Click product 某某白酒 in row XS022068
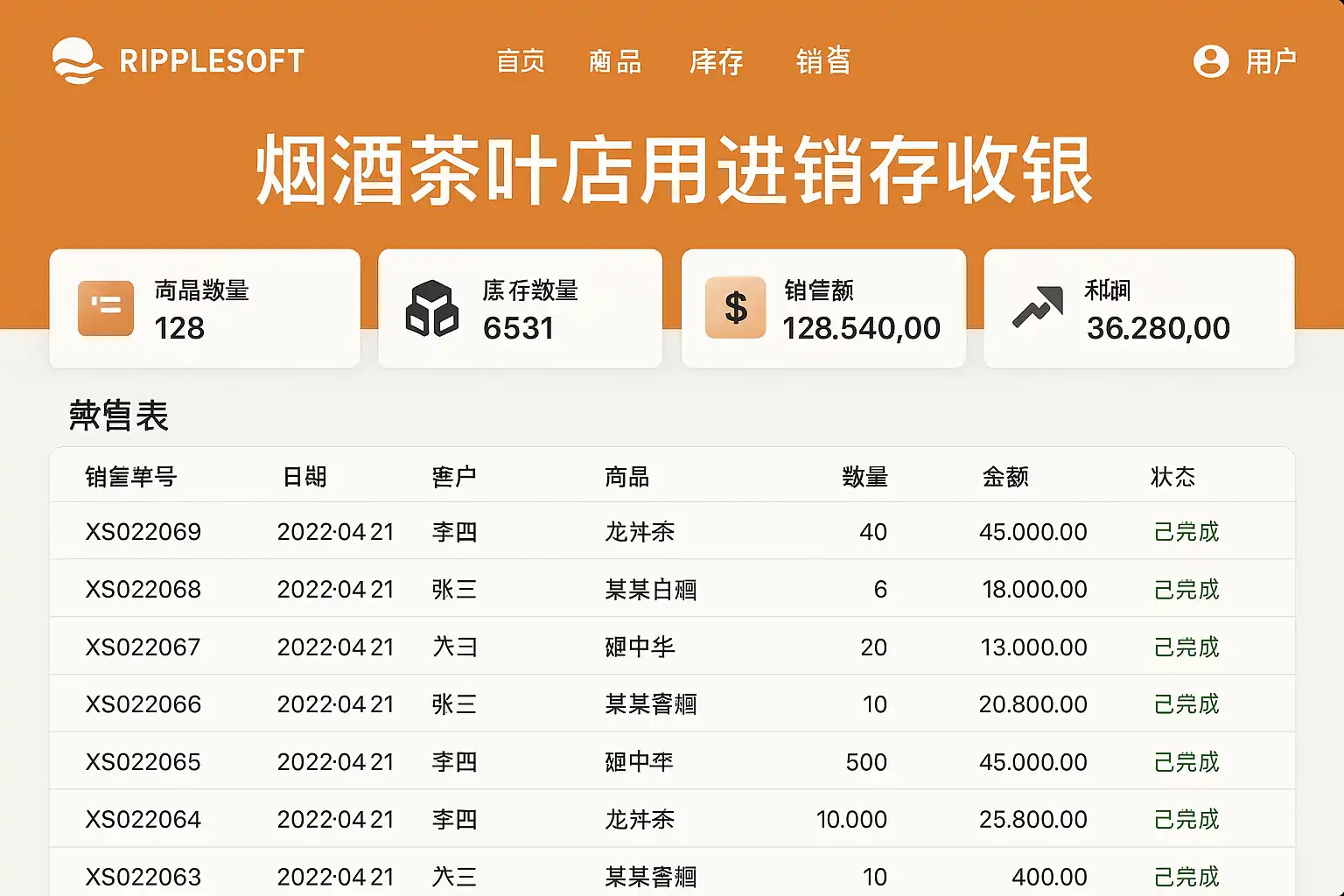Image resolution: width=1344 pixels, height=896 pixels. [651, 590]
